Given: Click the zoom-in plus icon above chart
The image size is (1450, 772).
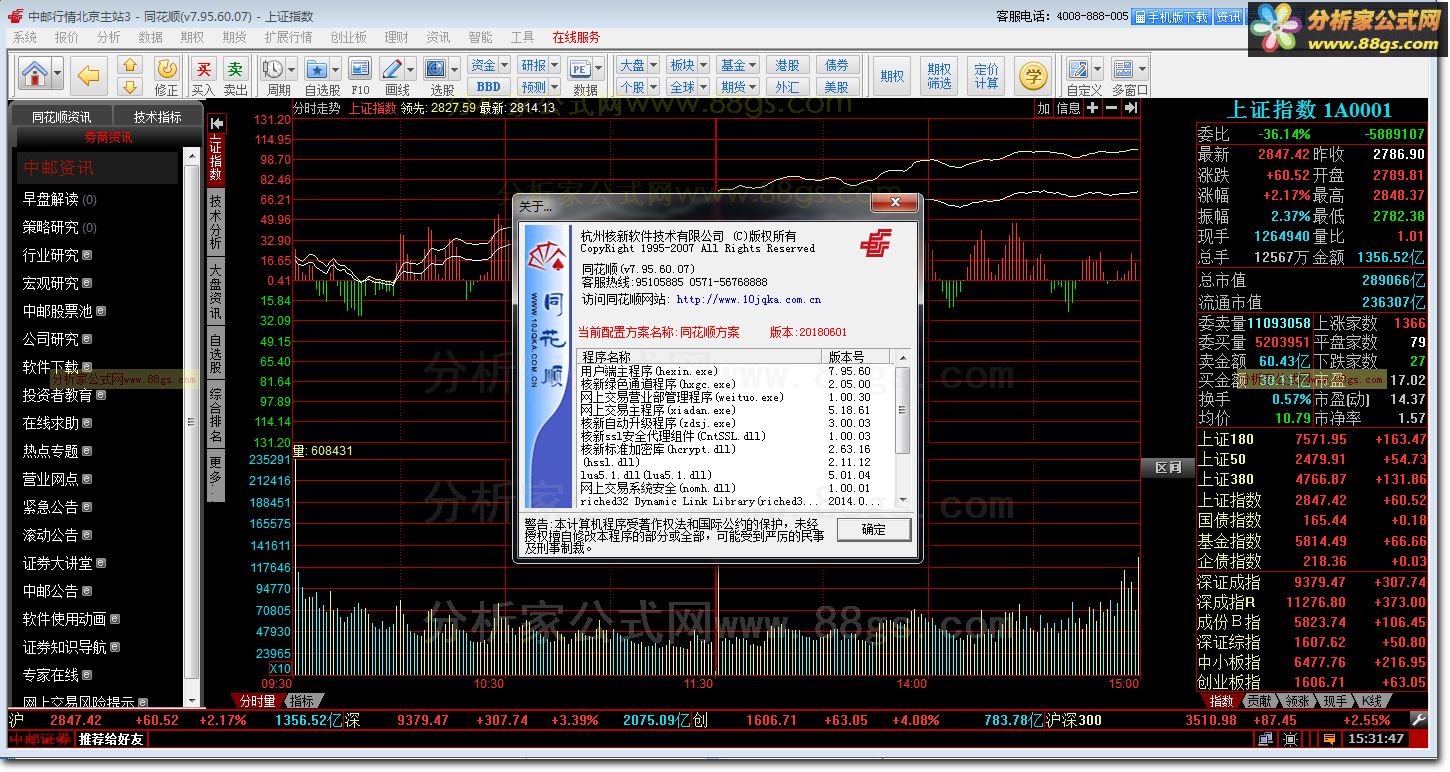Looking at the screenshot, I should click(1092, 108).
